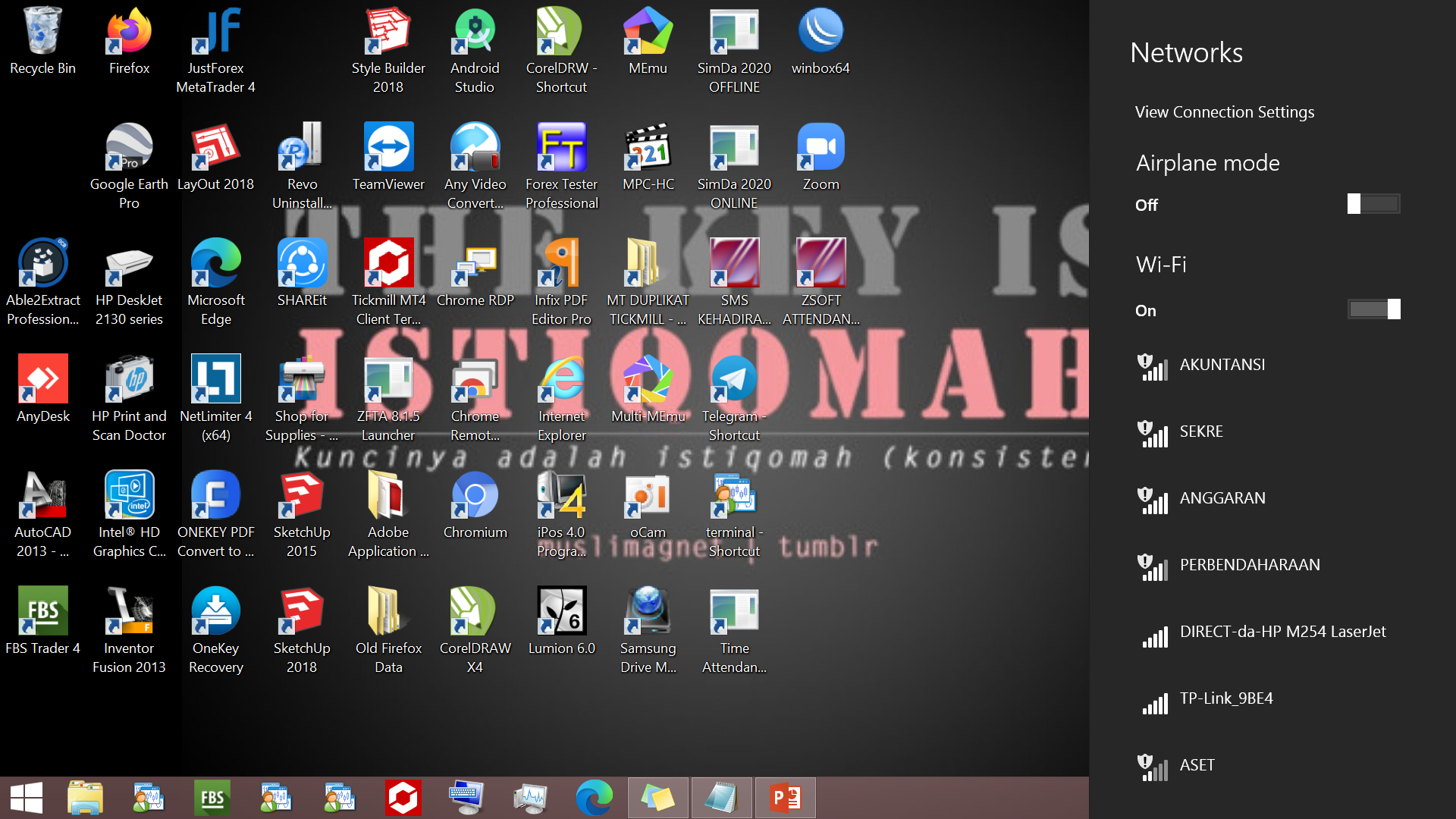Open View Connection Settings link

click(x=1224, y=112)
